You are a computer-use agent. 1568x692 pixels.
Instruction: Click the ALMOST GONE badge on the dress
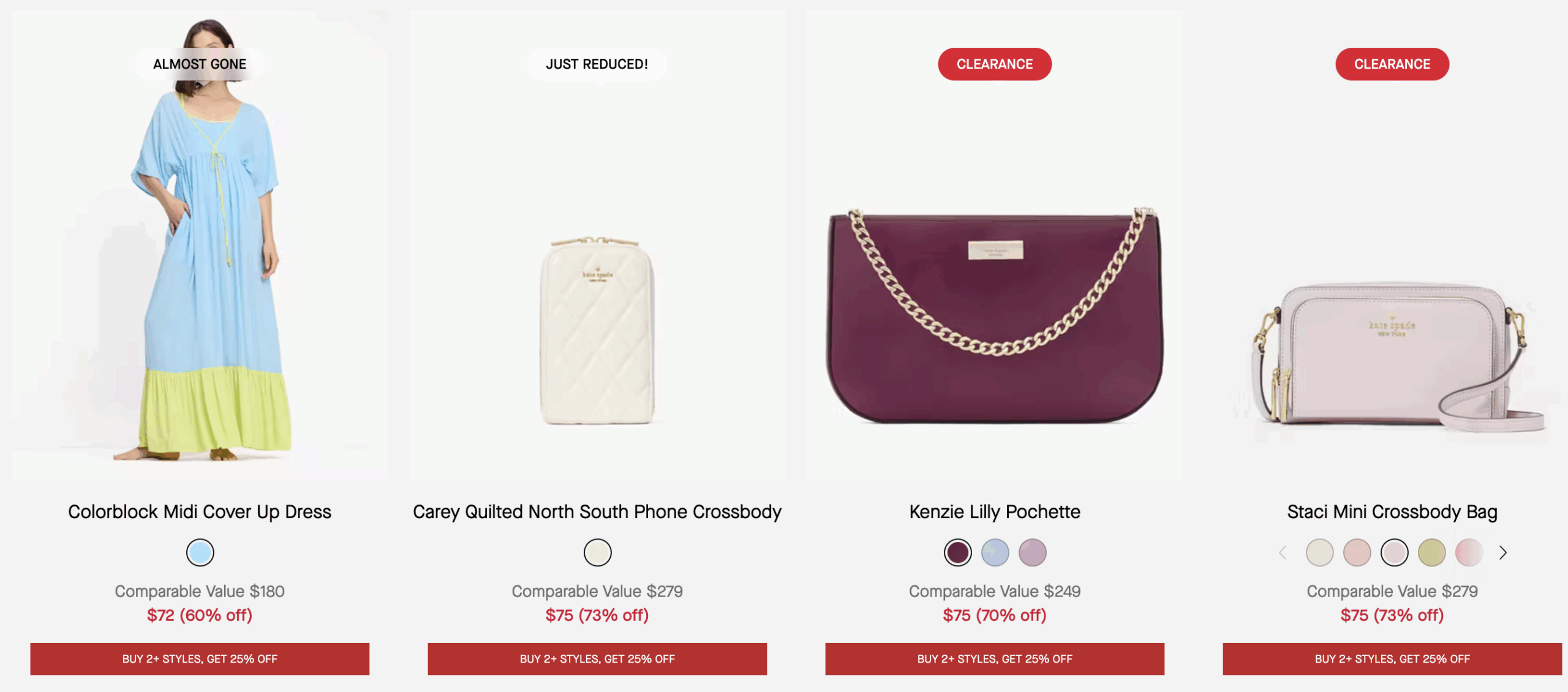(200, 63)
